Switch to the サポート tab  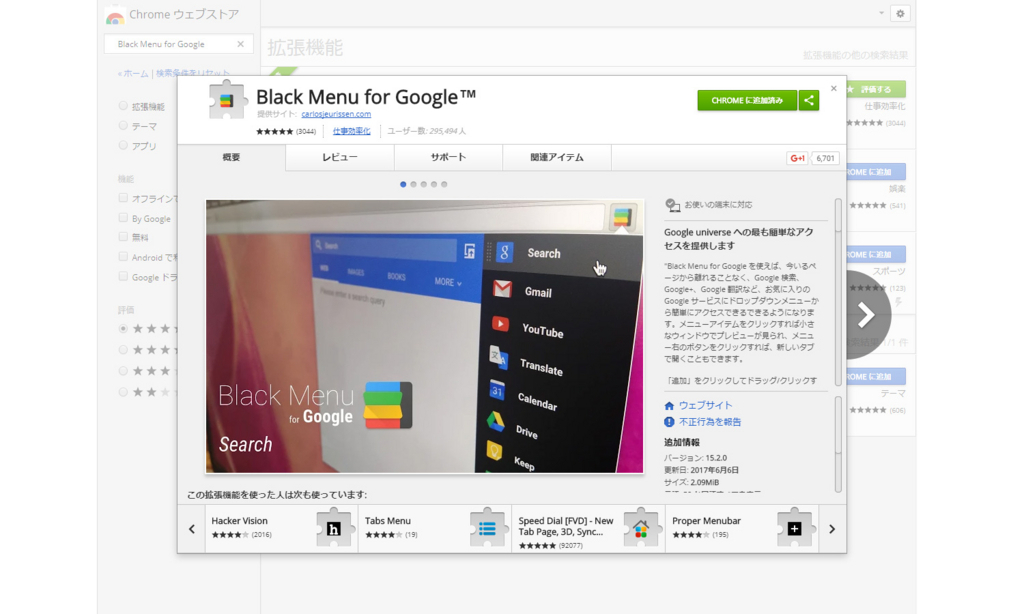[x=448, y=157]
